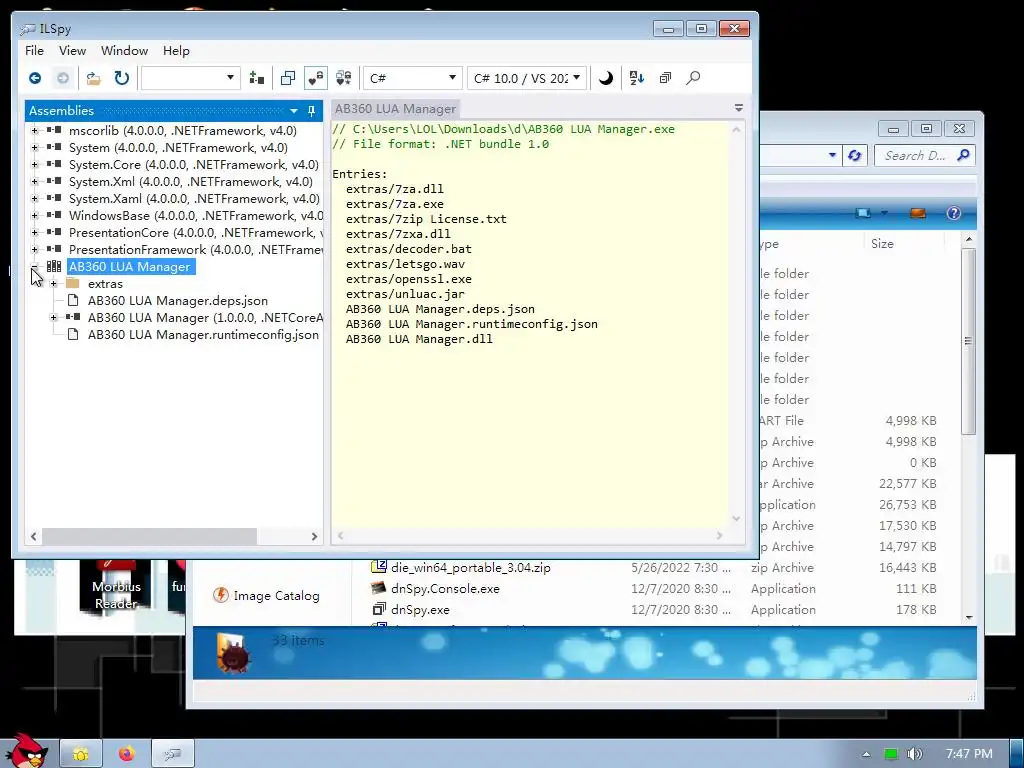Click the Manage assembly lists icon

(x=257, y=78)
